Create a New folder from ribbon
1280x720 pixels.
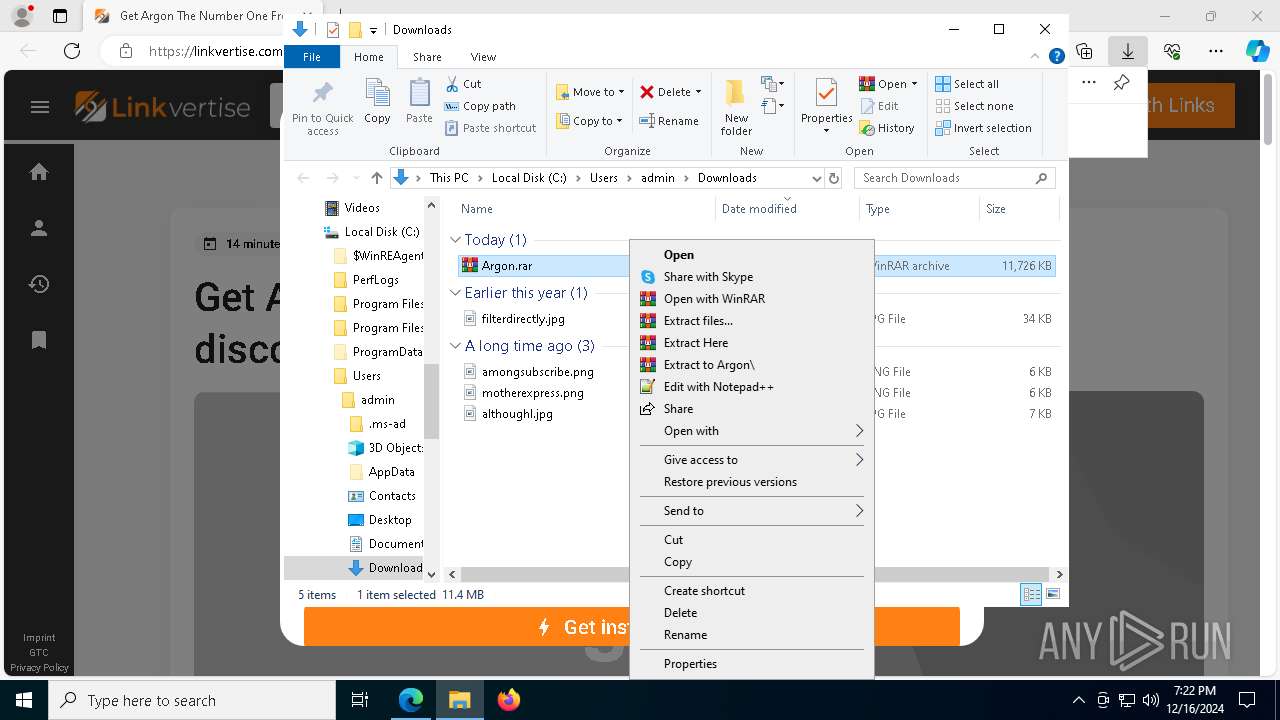[x=736, y=108]
